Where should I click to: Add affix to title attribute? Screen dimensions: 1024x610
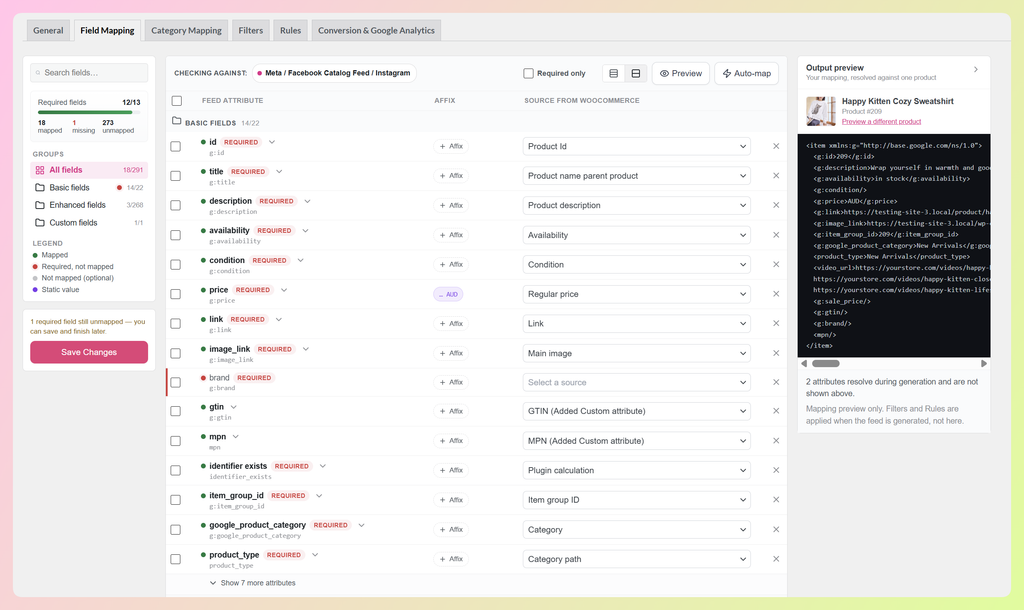pos(451,176)
